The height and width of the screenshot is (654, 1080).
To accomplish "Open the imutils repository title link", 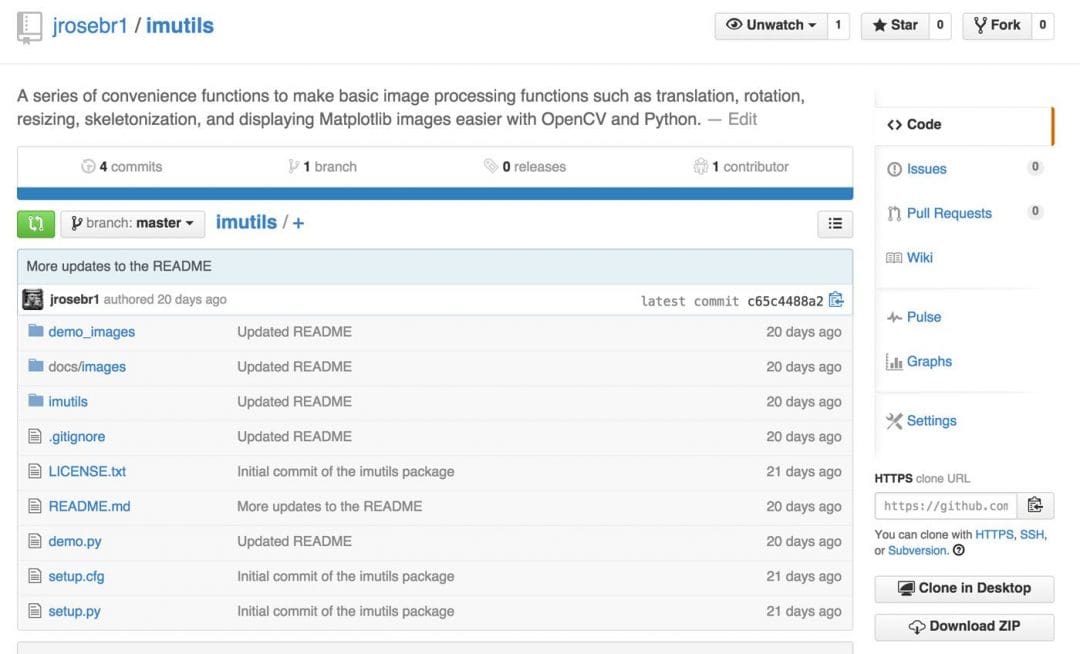I will (180, 25).
